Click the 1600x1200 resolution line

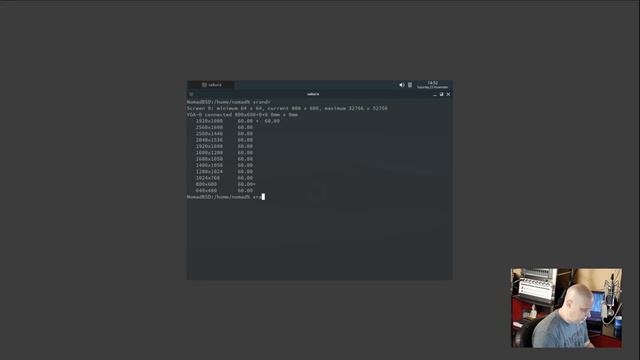(x=224, y=153)
